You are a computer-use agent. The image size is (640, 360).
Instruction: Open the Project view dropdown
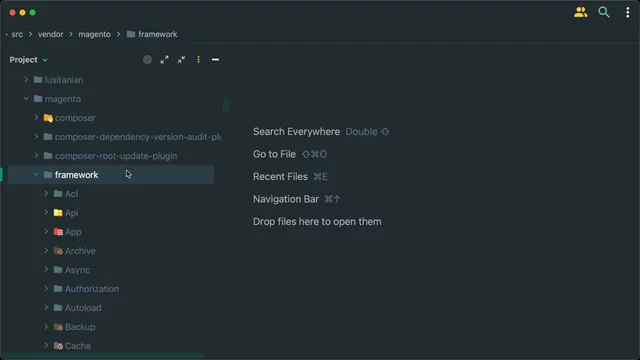point(28,60)
